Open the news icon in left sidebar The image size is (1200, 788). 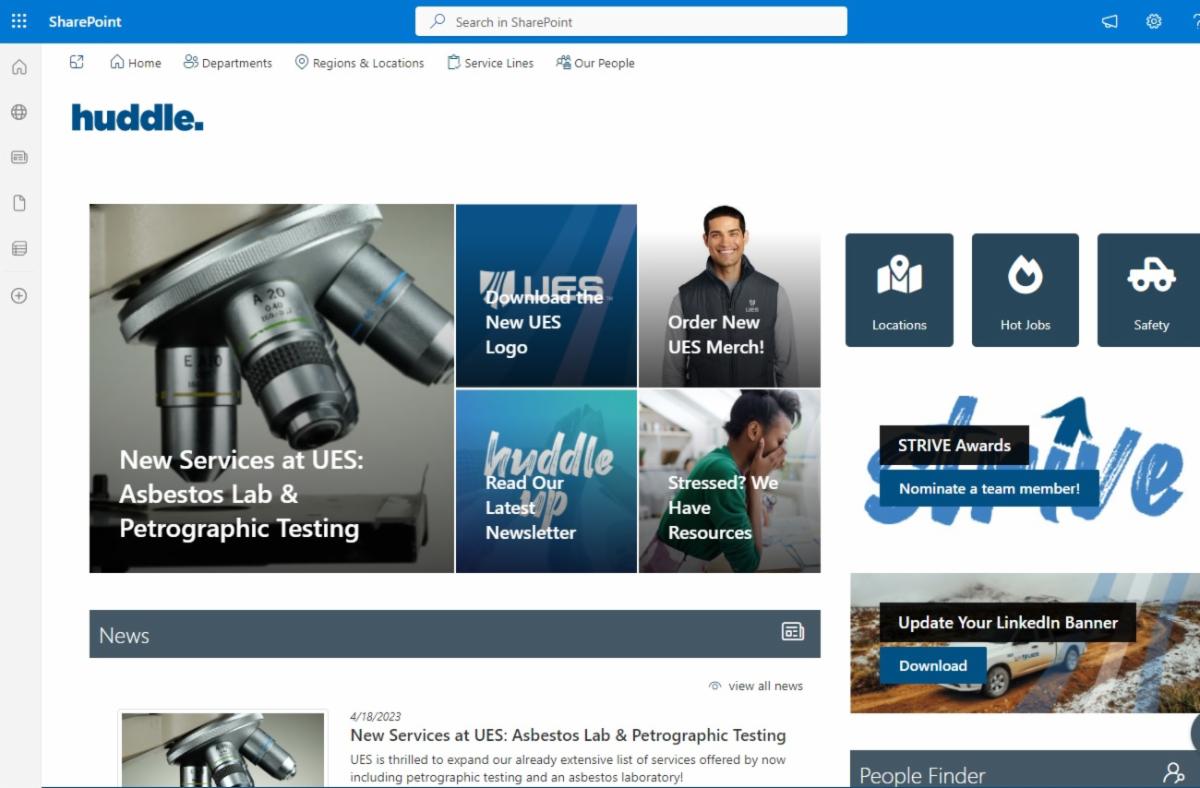tap(19, 157)
